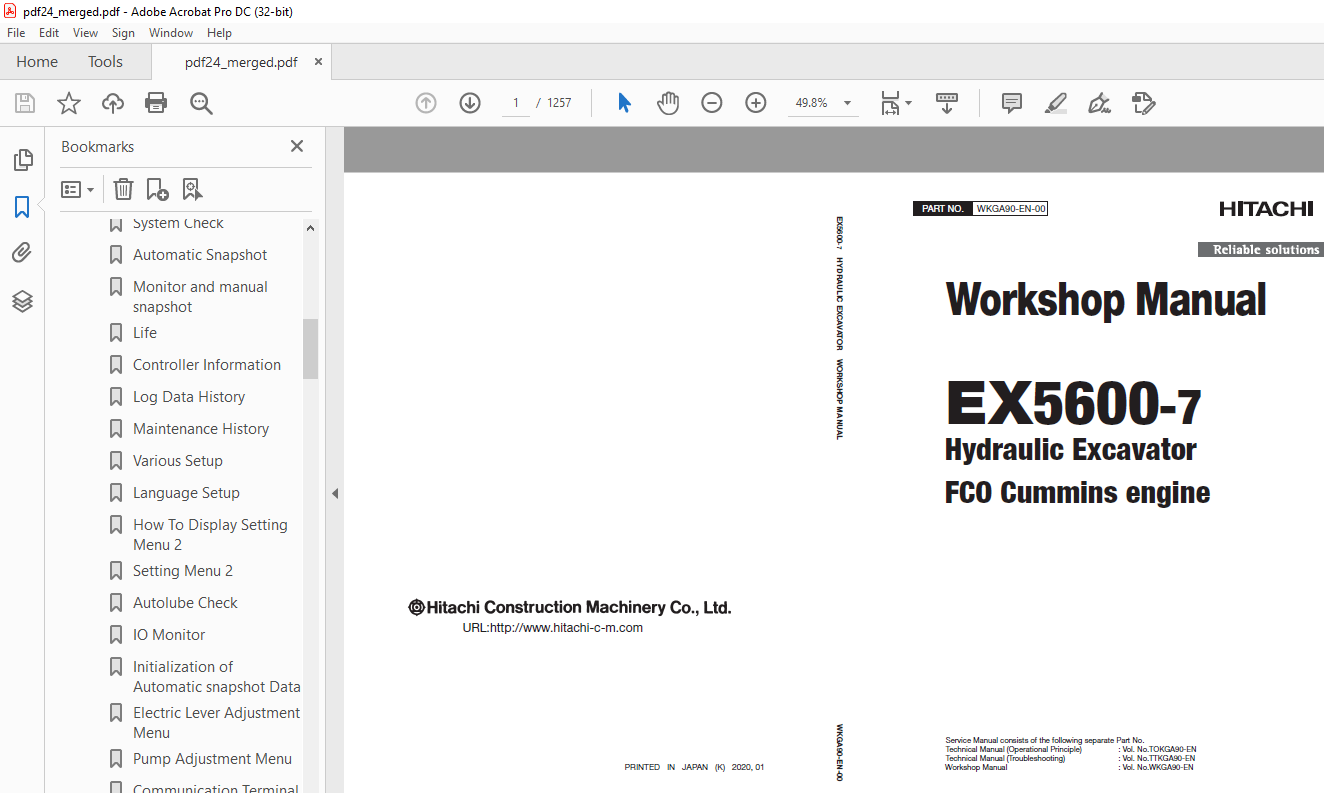The width and height of the screenshot is (1324, 793).
Task: Open the Sign menu
Action: pos(123,33)
